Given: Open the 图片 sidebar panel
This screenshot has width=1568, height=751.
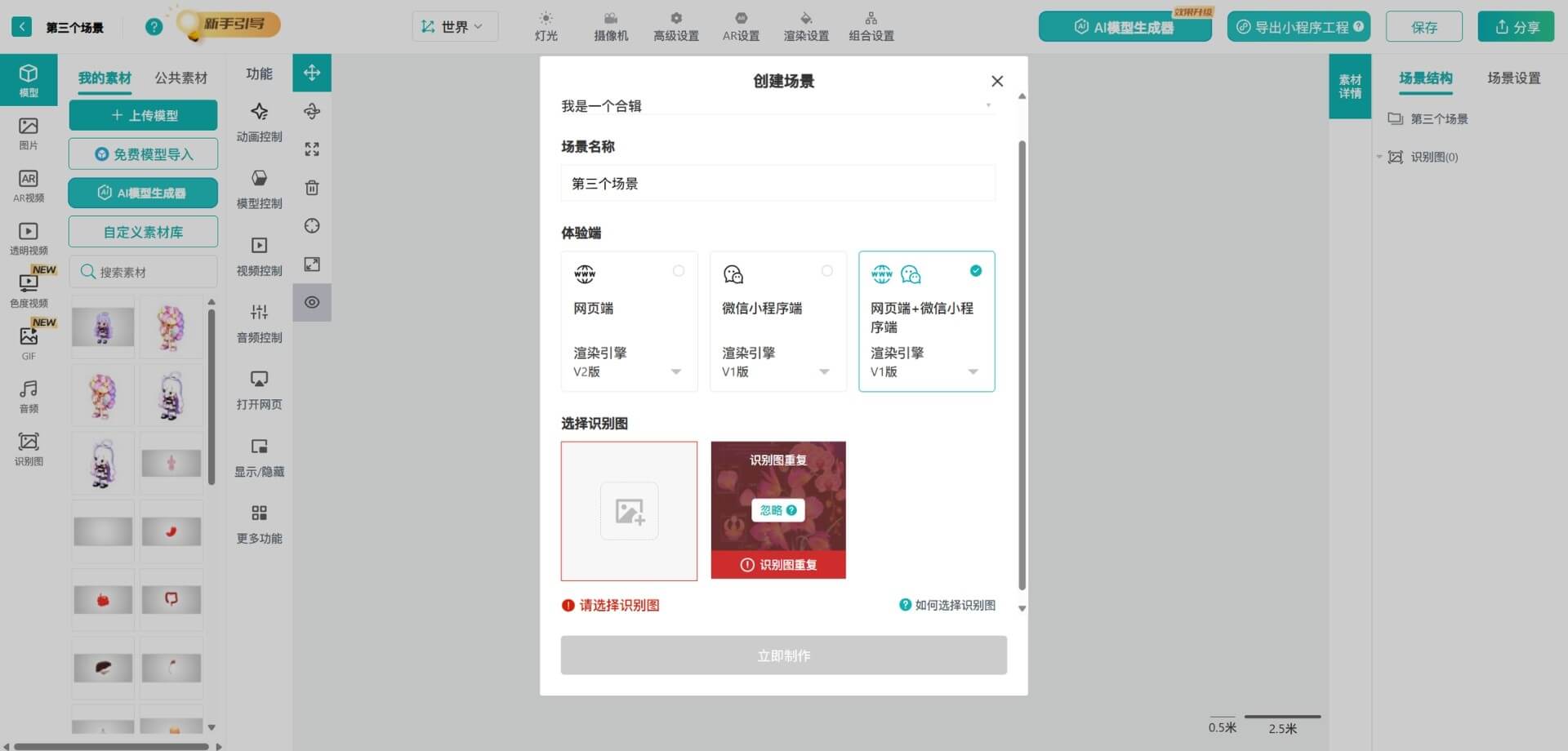Looking at the screenshot, I should coord(29,133).
